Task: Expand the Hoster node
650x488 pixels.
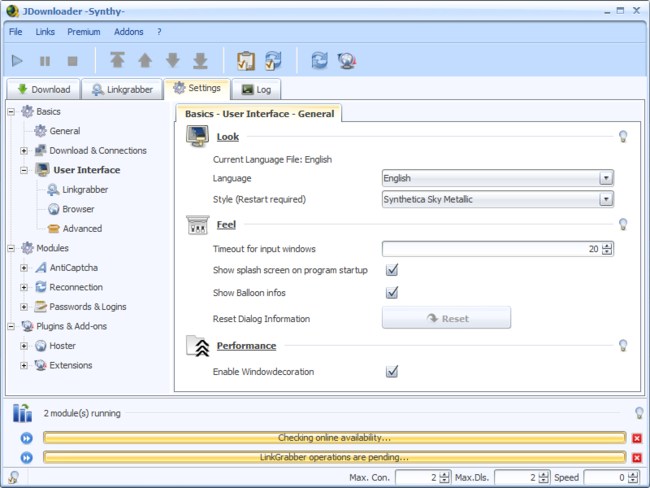Action: click(x=24, y=346)
